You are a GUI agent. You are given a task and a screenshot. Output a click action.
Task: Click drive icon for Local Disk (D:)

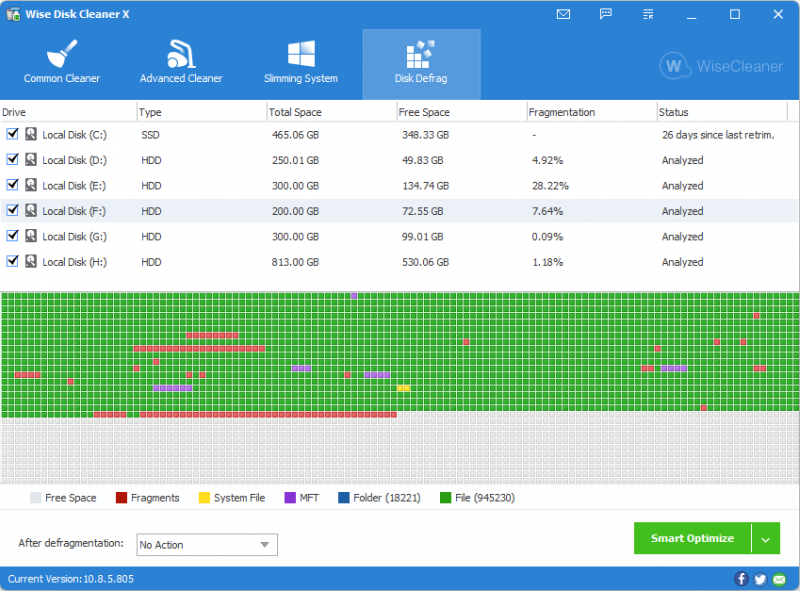[31, 160]
